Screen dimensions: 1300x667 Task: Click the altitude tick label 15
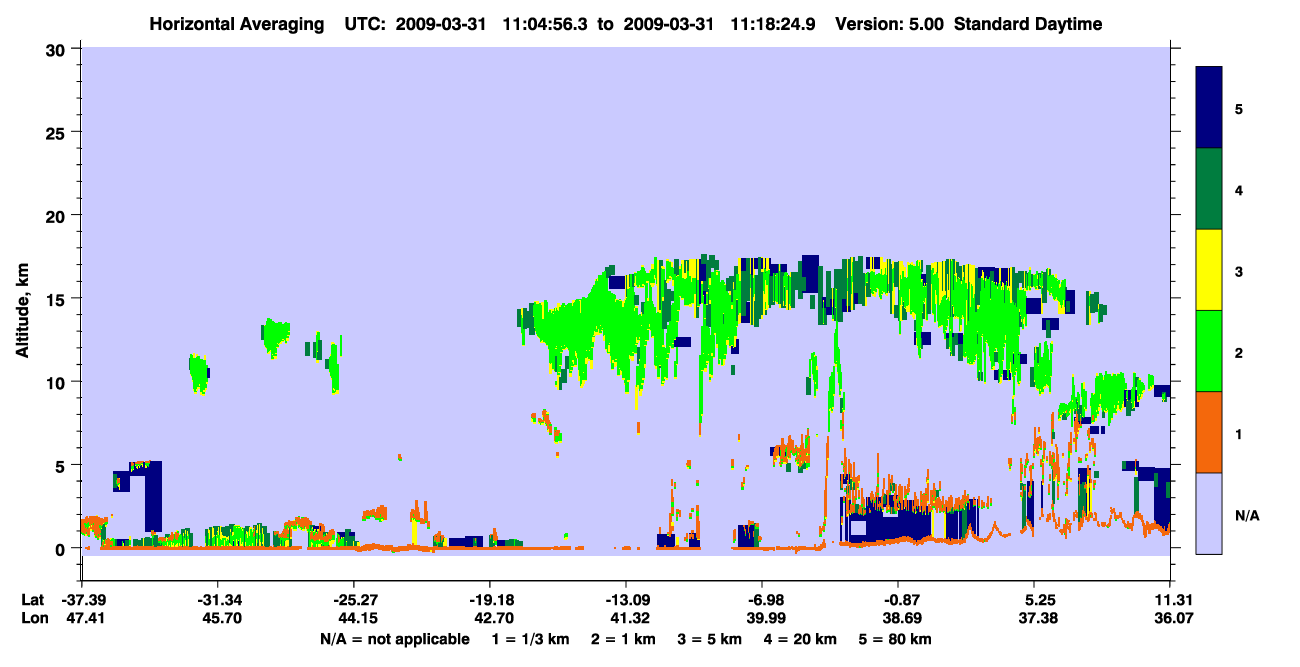pos(58,299)
